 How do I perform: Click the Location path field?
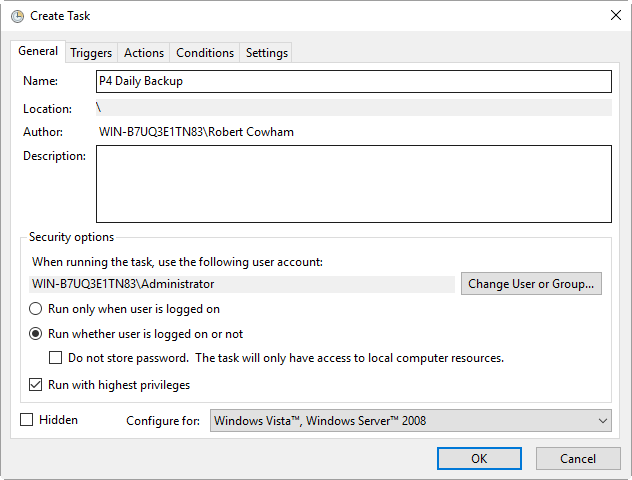353,108
